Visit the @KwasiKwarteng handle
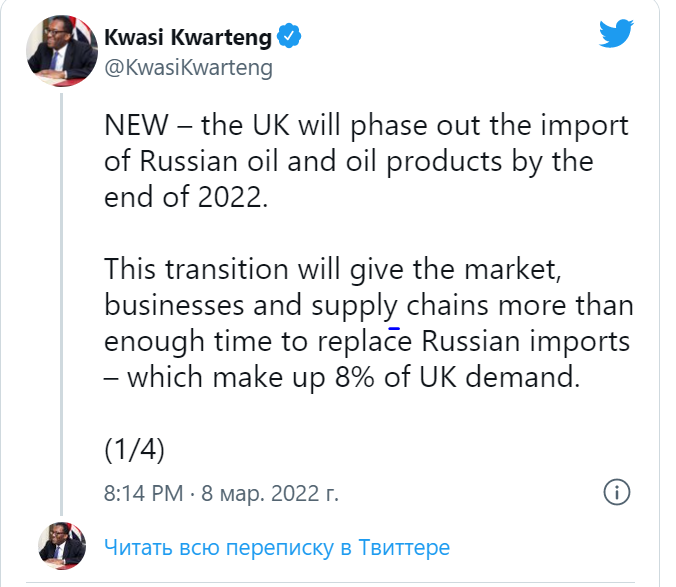The width and height of the screenshot is (676, 587). pos(188,68)
